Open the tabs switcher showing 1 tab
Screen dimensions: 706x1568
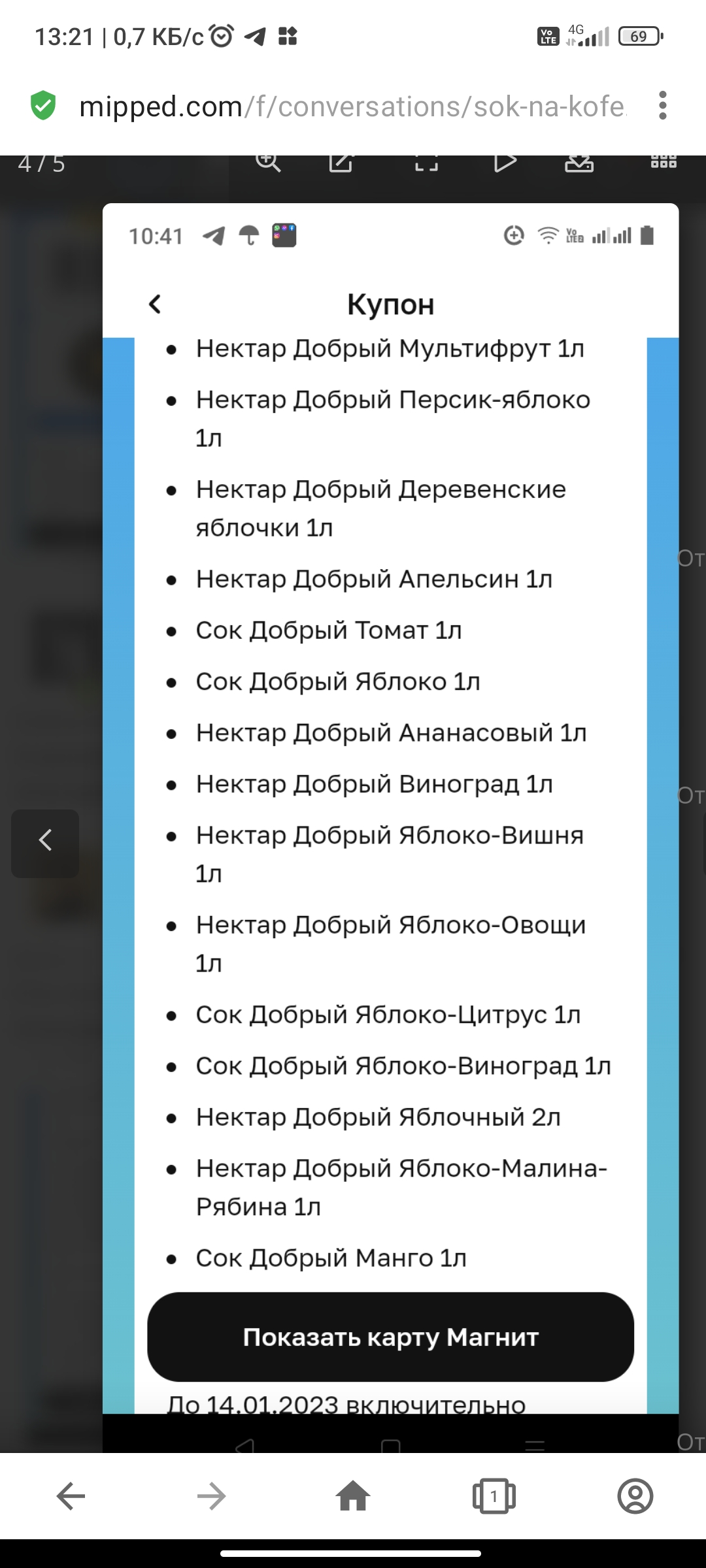pos(494,1496)
